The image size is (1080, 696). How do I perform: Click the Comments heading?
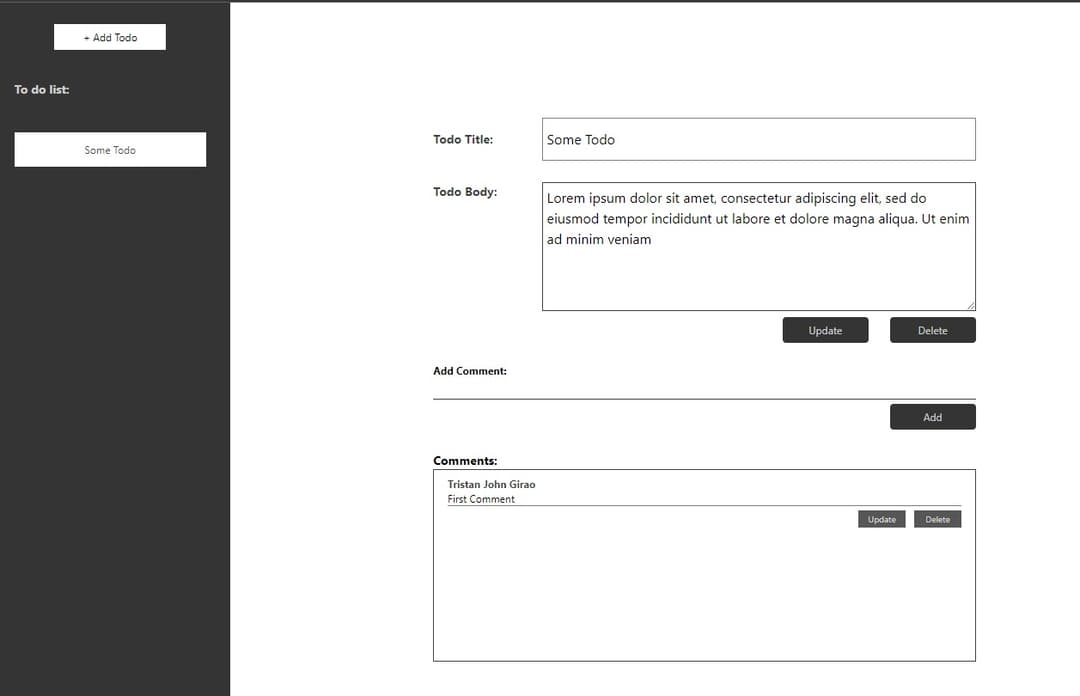pos(465,461)
